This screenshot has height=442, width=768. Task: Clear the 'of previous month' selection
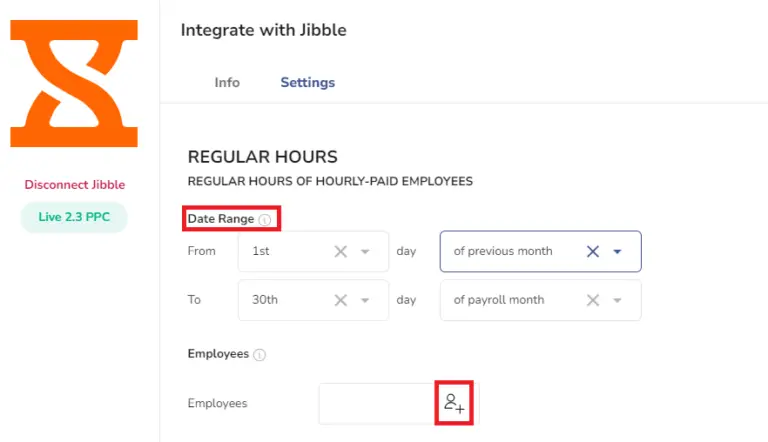click(593, 251)
